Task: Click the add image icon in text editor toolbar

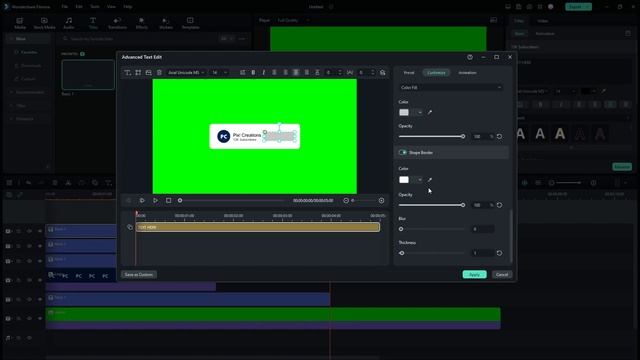Action: [149, 73]
